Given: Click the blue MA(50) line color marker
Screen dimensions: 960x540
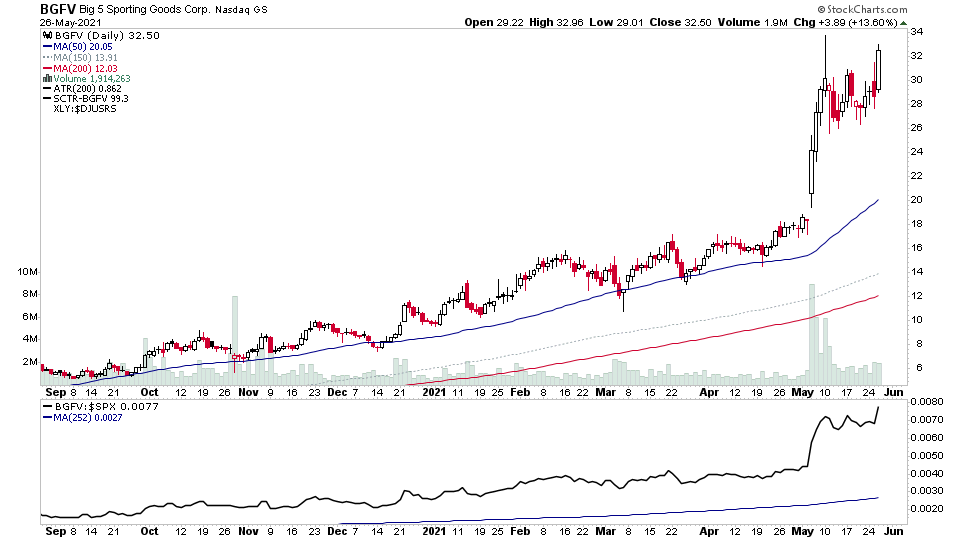Looking at the screenshot, I should click(47, 47).
